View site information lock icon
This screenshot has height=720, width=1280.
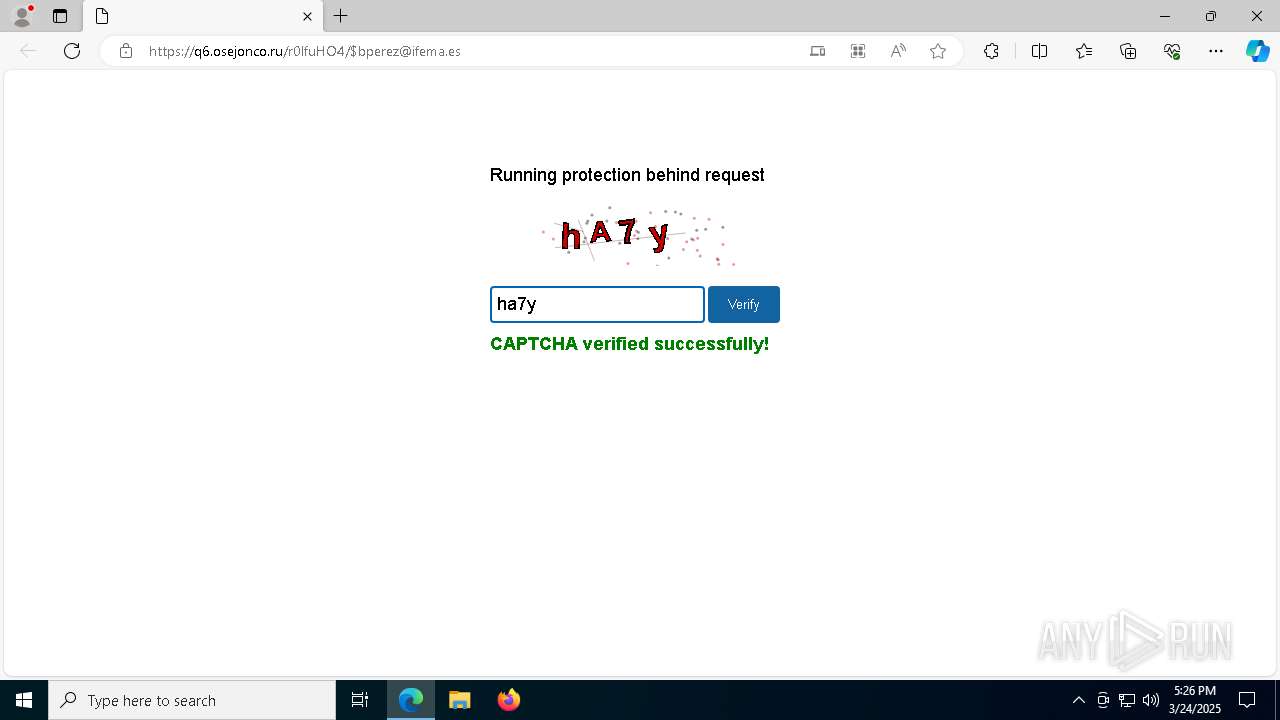pos(126,51)
